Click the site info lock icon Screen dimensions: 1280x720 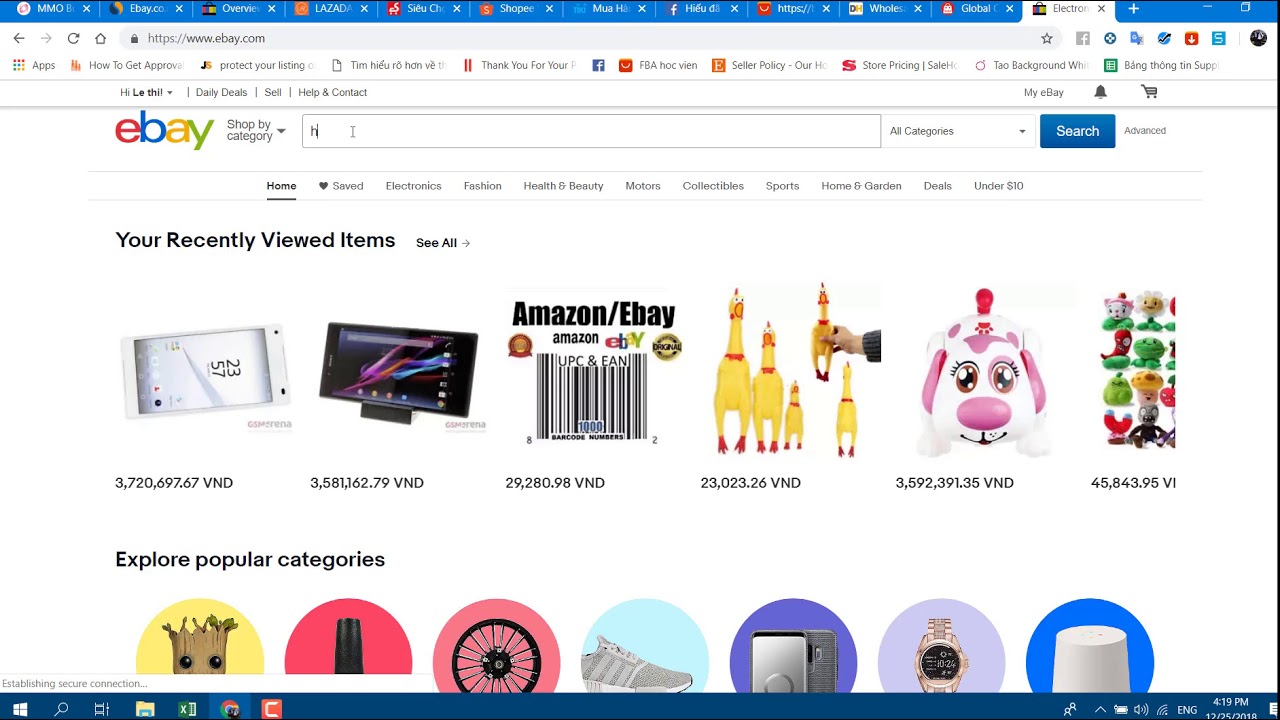(134, 38)
